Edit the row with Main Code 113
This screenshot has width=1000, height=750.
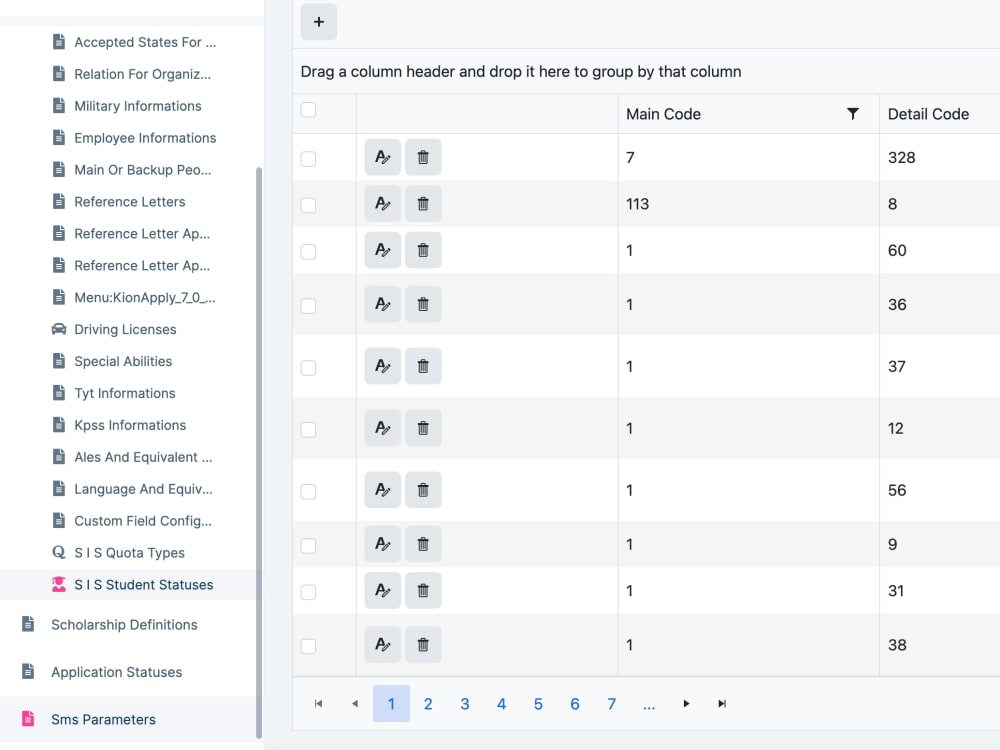[383, 204]
